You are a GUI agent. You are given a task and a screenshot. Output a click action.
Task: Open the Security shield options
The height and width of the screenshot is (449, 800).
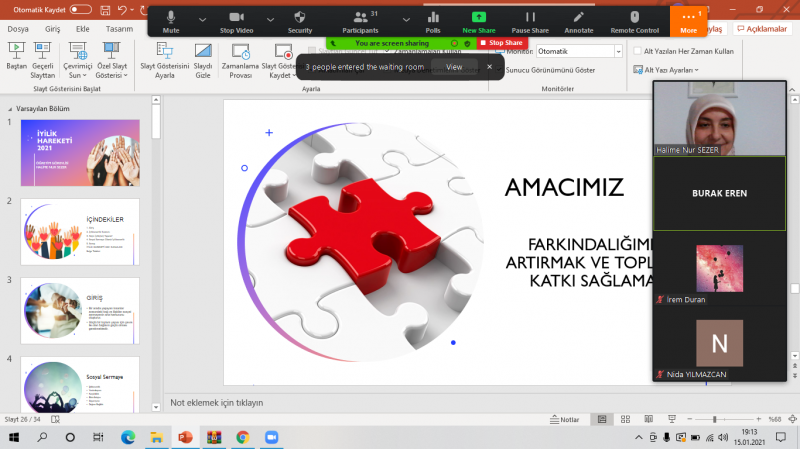(300, 20)
